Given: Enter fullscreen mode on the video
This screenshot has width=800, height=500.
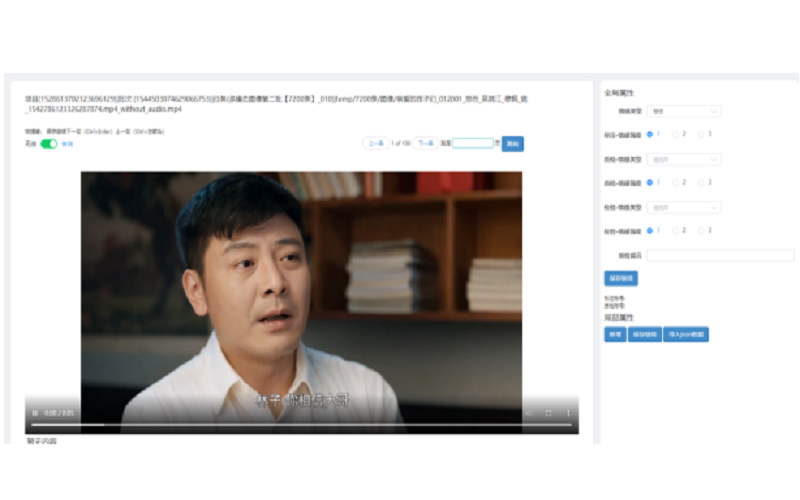Looking at the screenshot, I should pyautogui.click(x=549, y=412).
